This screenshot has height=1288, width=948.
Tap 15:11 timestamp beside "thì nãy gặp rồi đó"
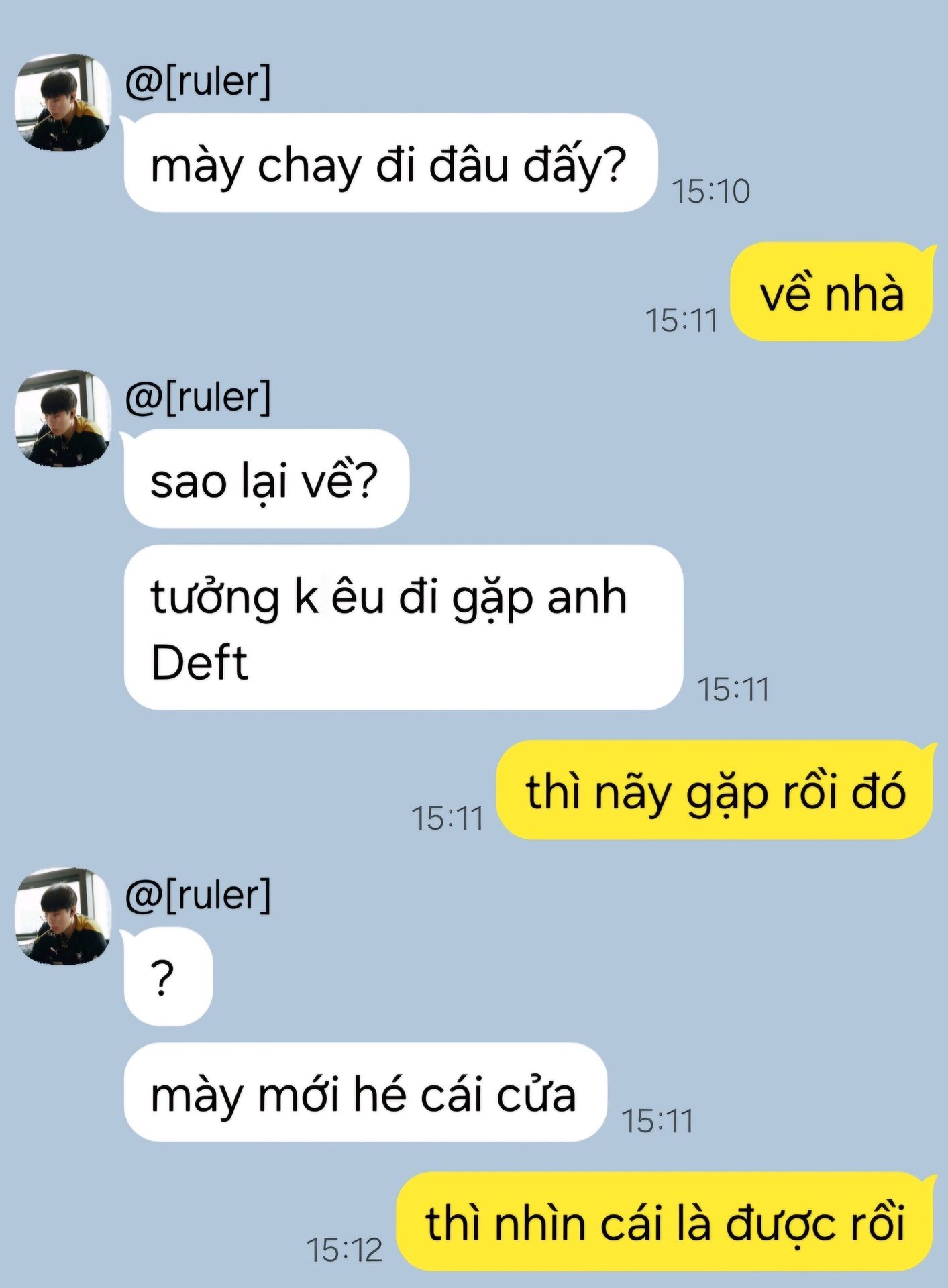click(x=447, y=818)
